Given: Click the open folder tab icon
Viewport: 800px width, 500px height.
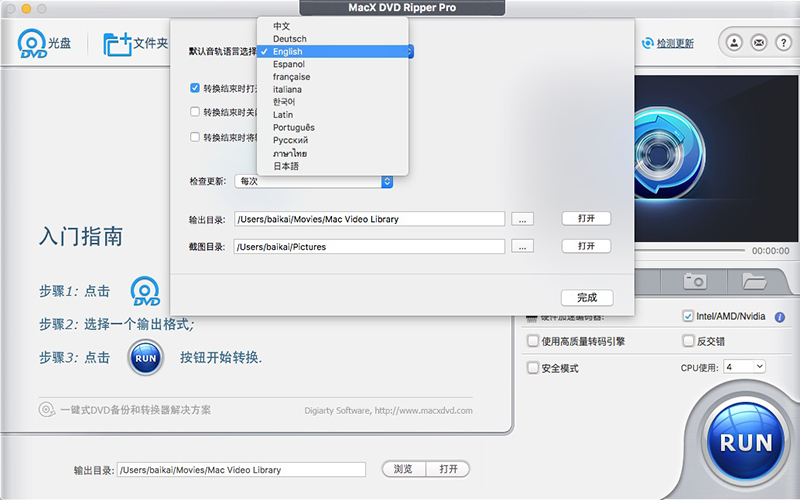Looking at the screenshot, I should pyautogui.click(x=754, y=281).
